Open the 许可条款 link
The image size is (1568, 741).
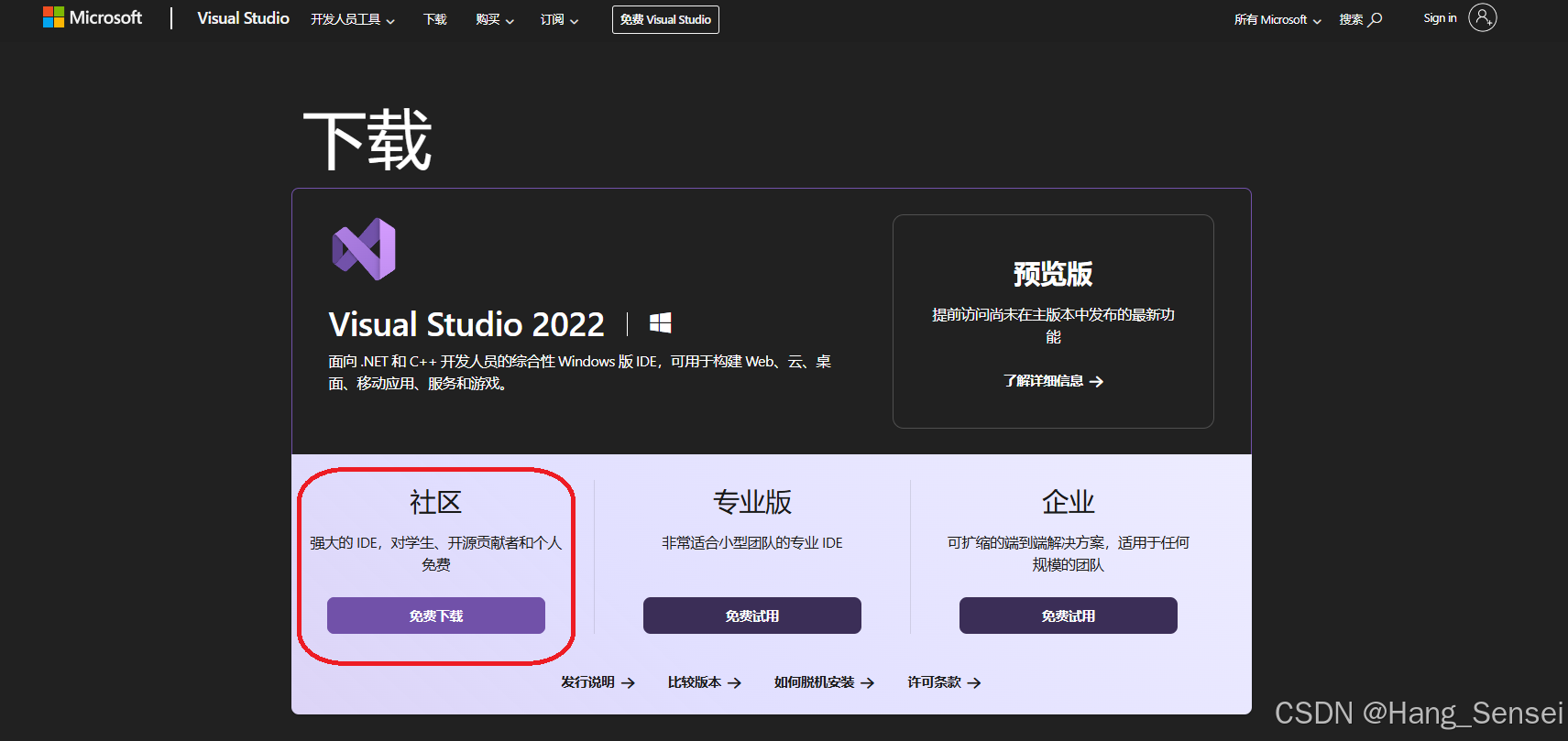[944, 682]
